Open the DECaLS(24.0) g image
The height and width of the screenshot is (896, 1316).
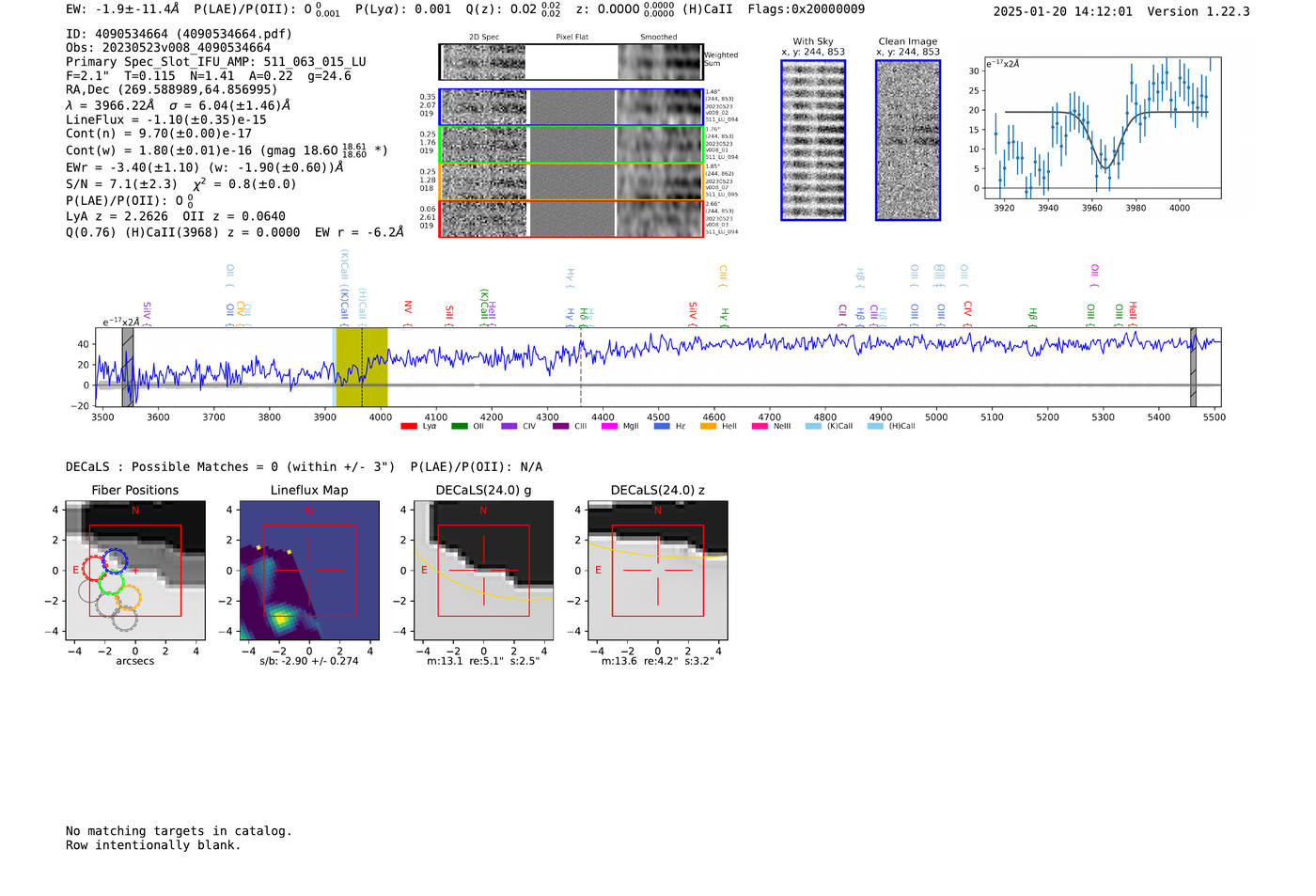click(483, 570)
